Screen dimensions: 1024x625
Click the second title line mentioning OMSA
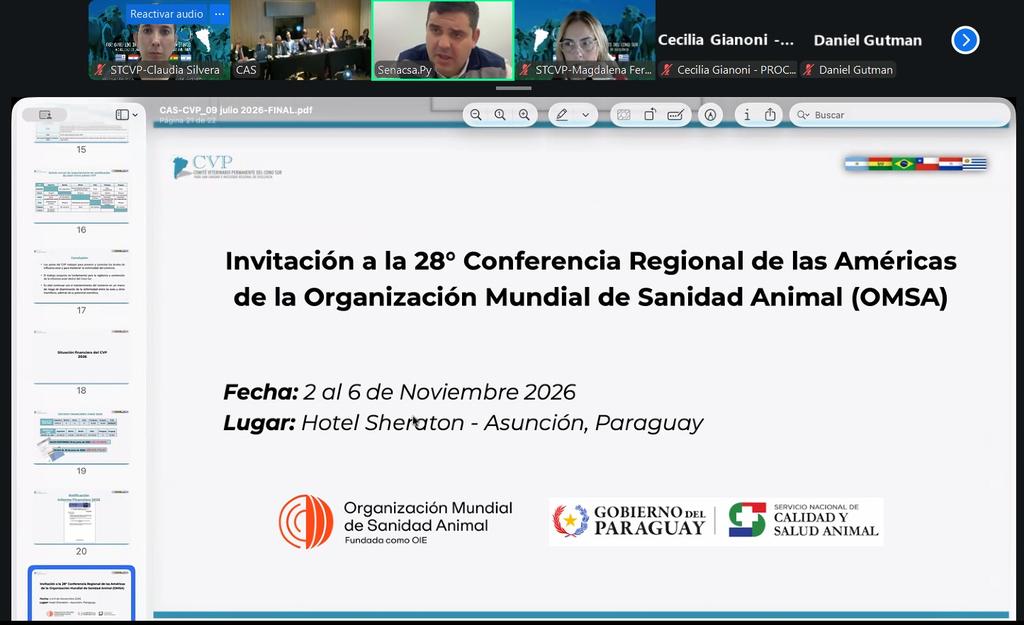click(590, 297)
